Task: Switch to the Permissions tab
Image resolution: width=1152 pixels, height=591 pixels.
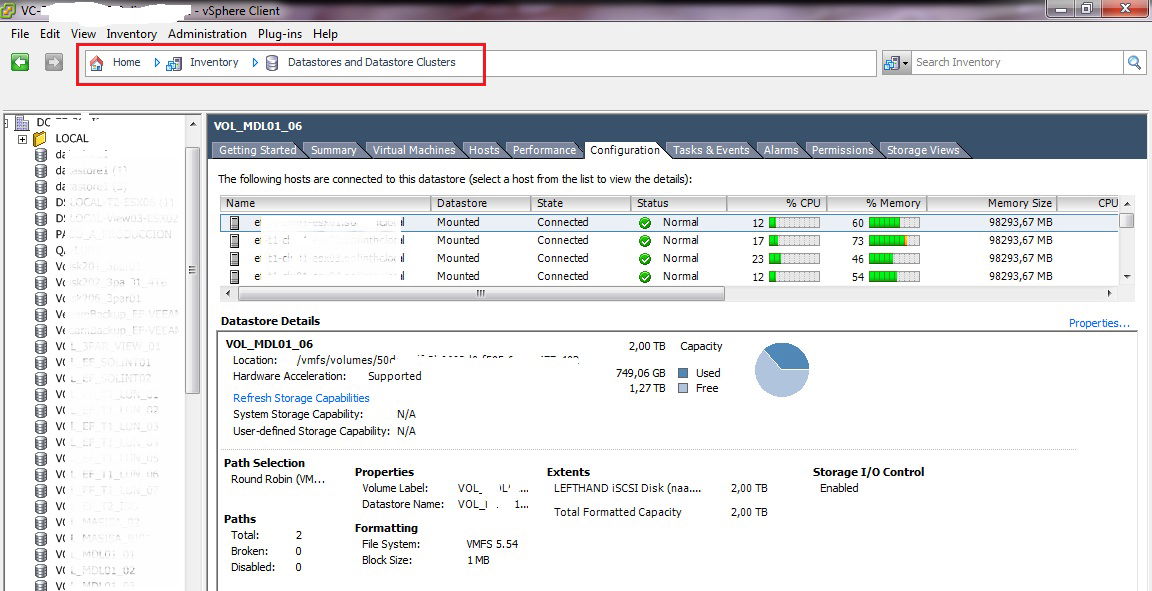Action: (843, 151)
